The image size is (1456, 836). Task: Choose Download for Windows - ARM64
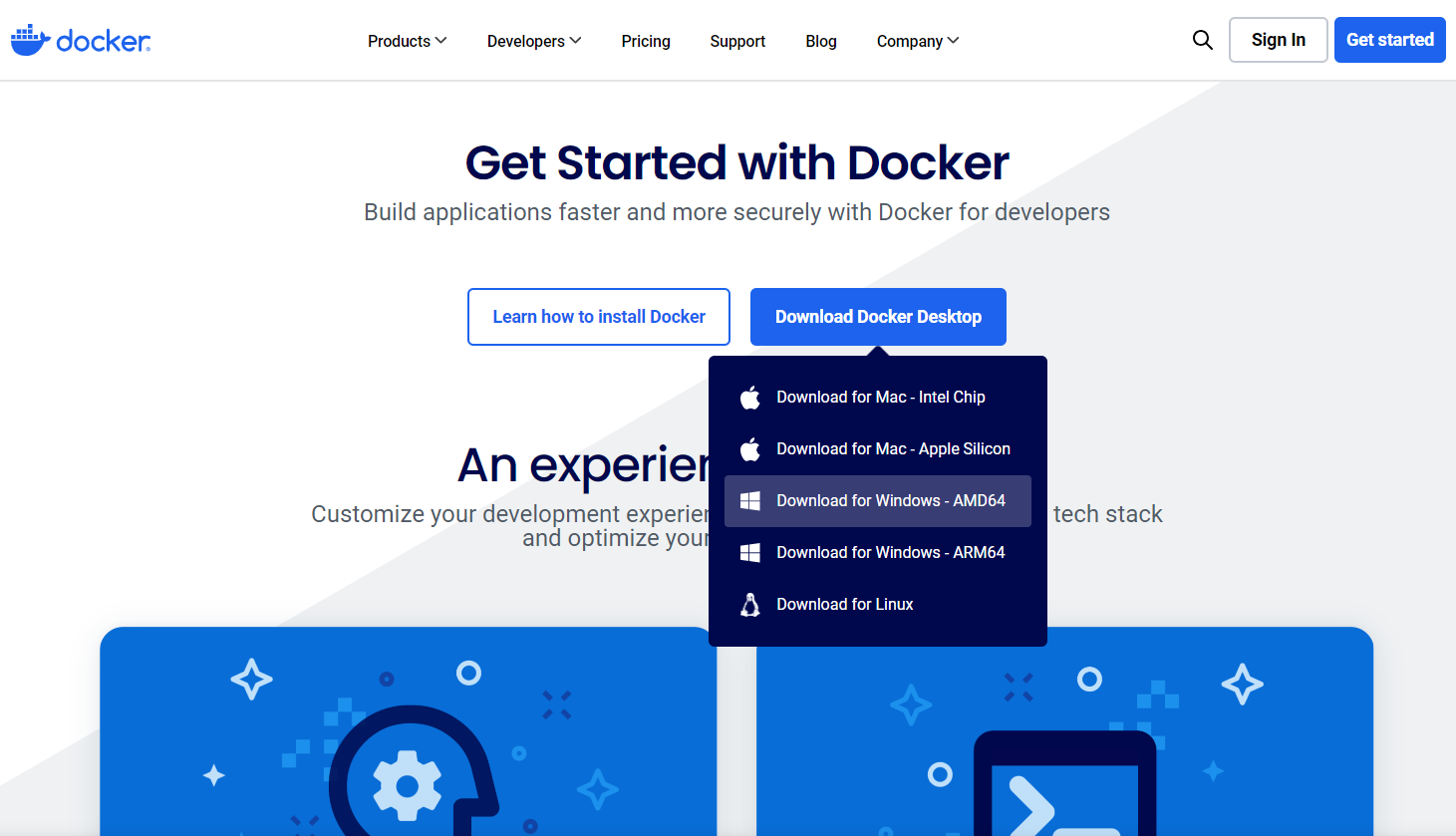878,553
